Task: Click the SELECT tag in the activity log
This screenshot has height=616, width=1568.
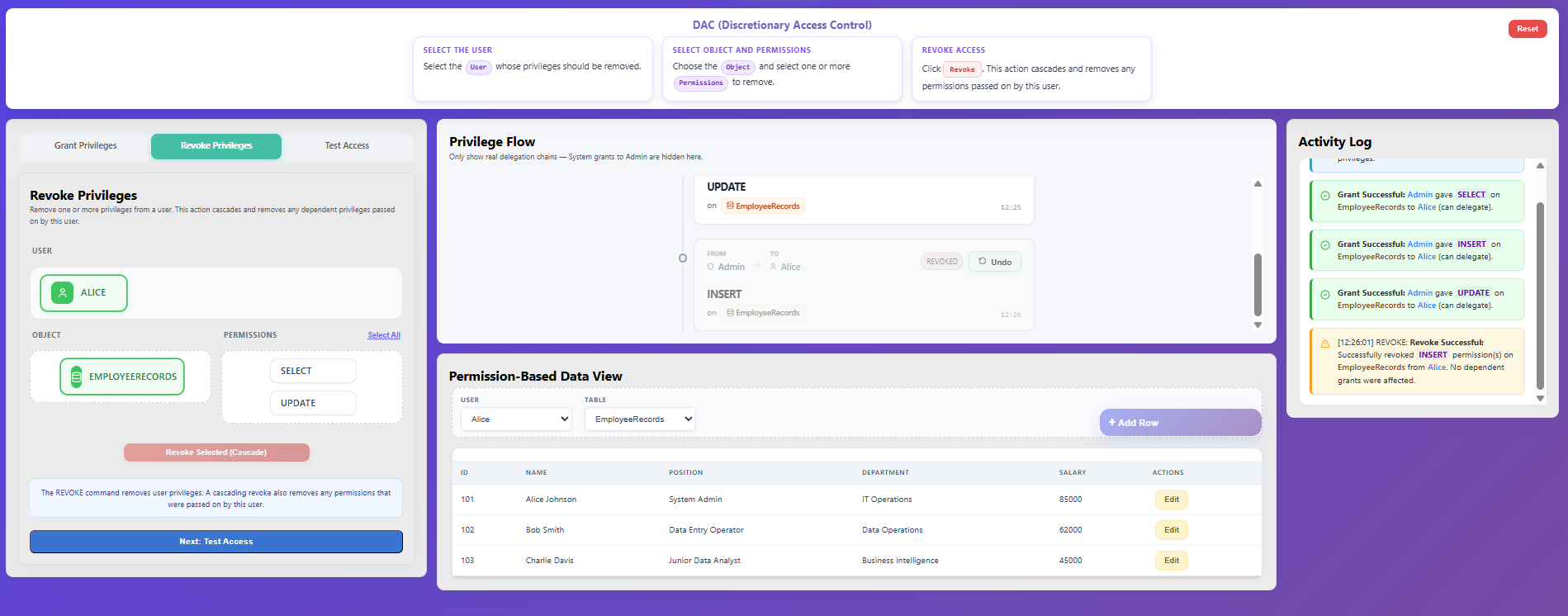Action: point(1471,196)
